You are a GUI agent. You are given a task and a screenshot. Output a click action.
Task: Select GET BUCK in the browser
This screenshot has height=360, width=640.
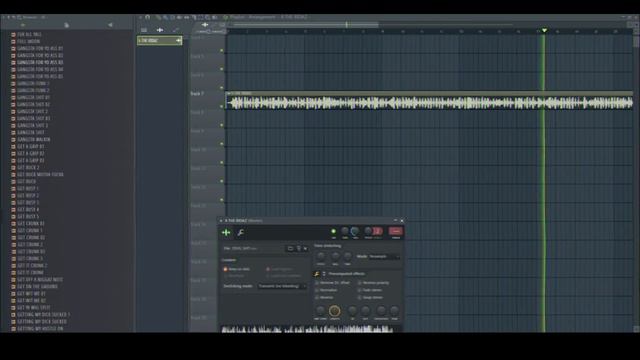(x=27, y=182)
